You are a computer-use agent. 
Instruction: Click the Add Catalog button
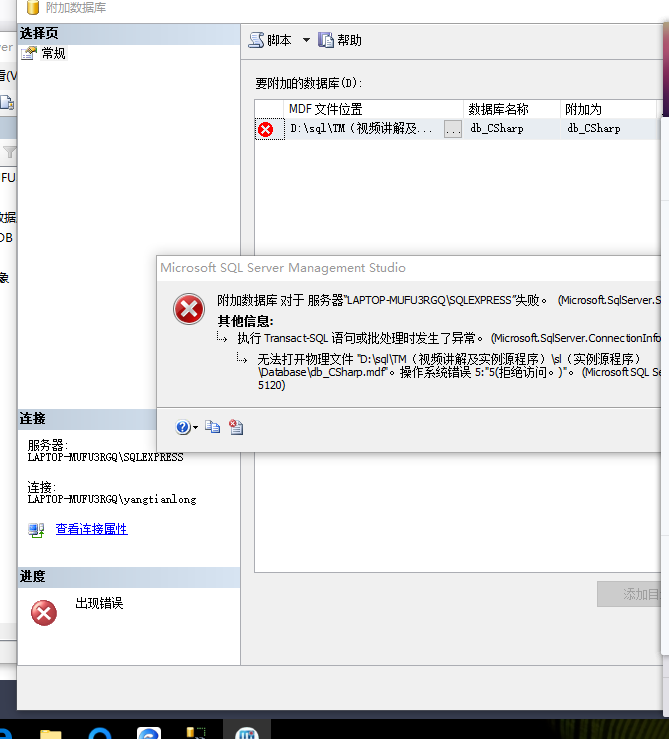coord(629,594)
